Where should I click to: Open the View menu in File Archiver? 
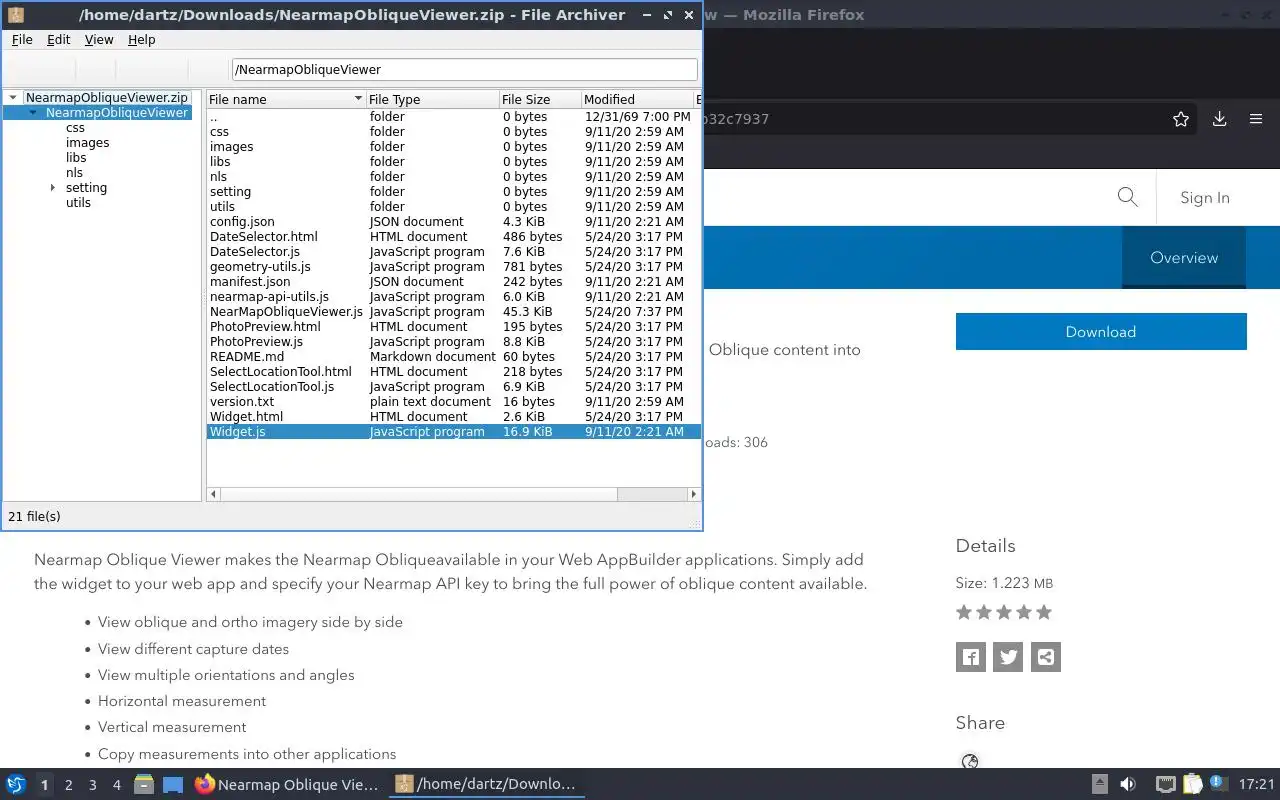(99, 40)
